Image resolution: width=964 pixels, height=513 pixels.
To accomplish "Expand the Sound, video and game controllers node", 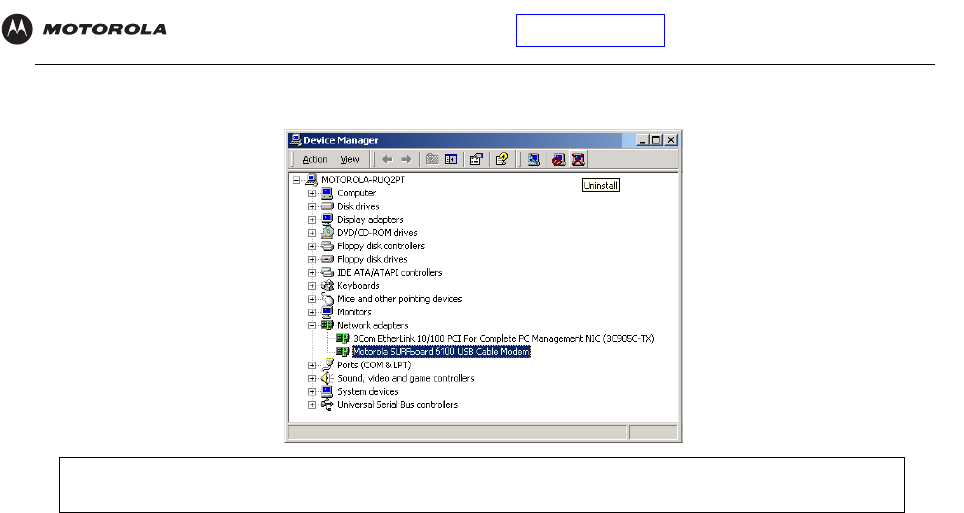I will point(312,378).
